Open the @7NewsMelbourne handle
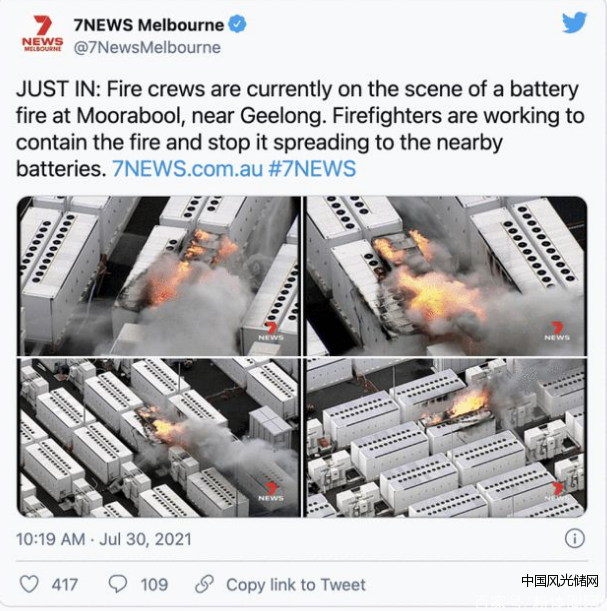Image resolution: width=607 pixels, height=611 pixels. coord(147,48)
